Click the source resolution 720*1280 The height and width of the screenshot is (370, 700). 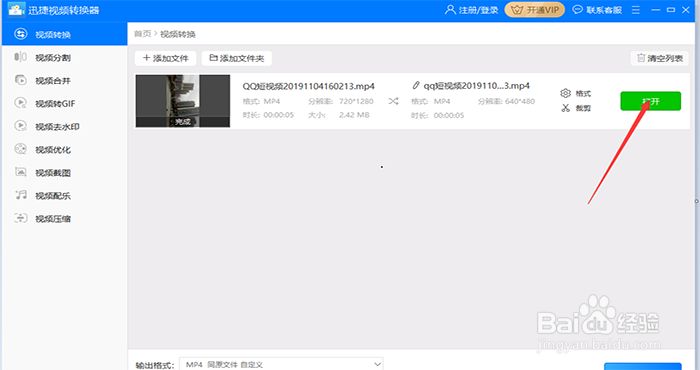tap(356, 101)
